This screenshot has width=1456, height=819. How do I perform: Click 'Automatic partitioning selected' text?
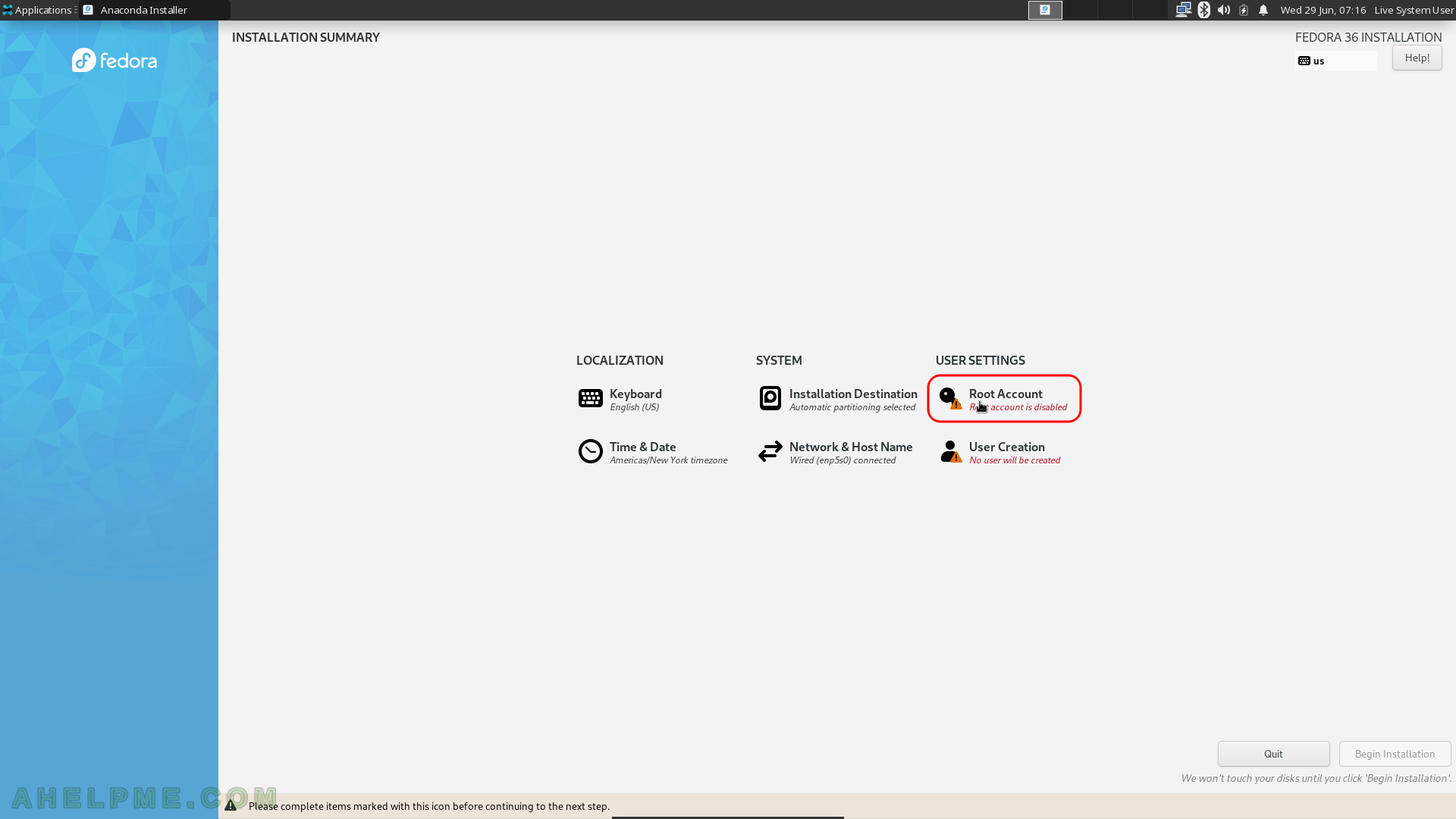pos(852,407)
